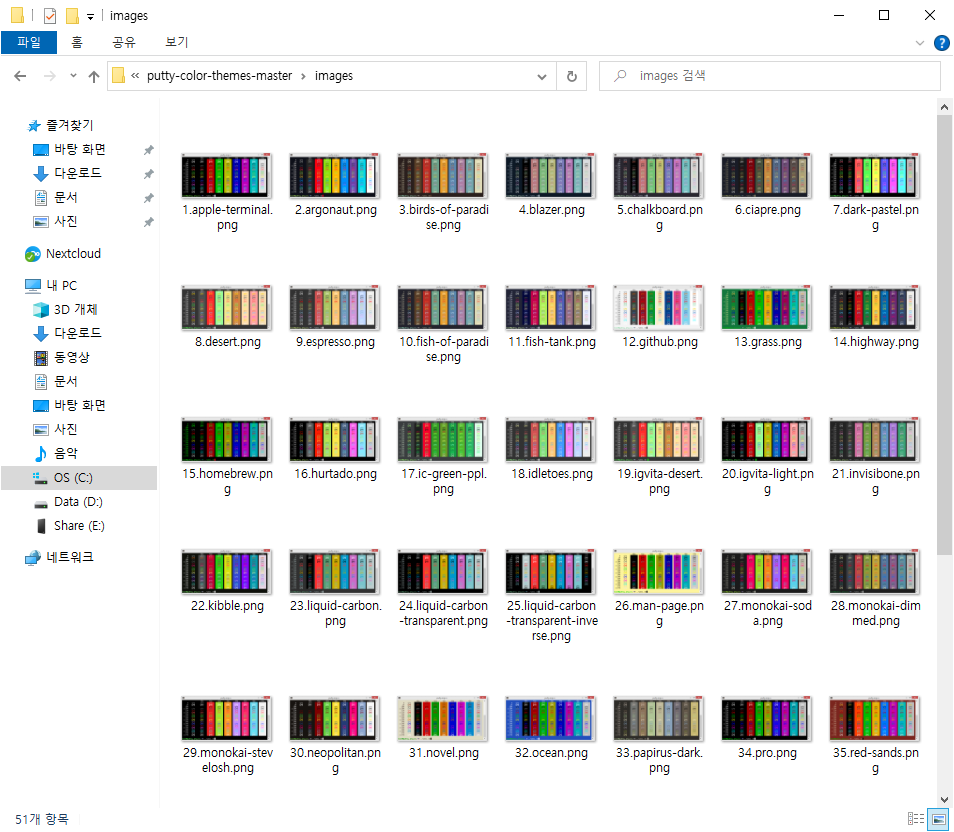Image resolution: width=954 pixels, height=832 pixels.
Task: Select 7.dark-pastel.png thumbnail
Action: click(x=874, y=175)
